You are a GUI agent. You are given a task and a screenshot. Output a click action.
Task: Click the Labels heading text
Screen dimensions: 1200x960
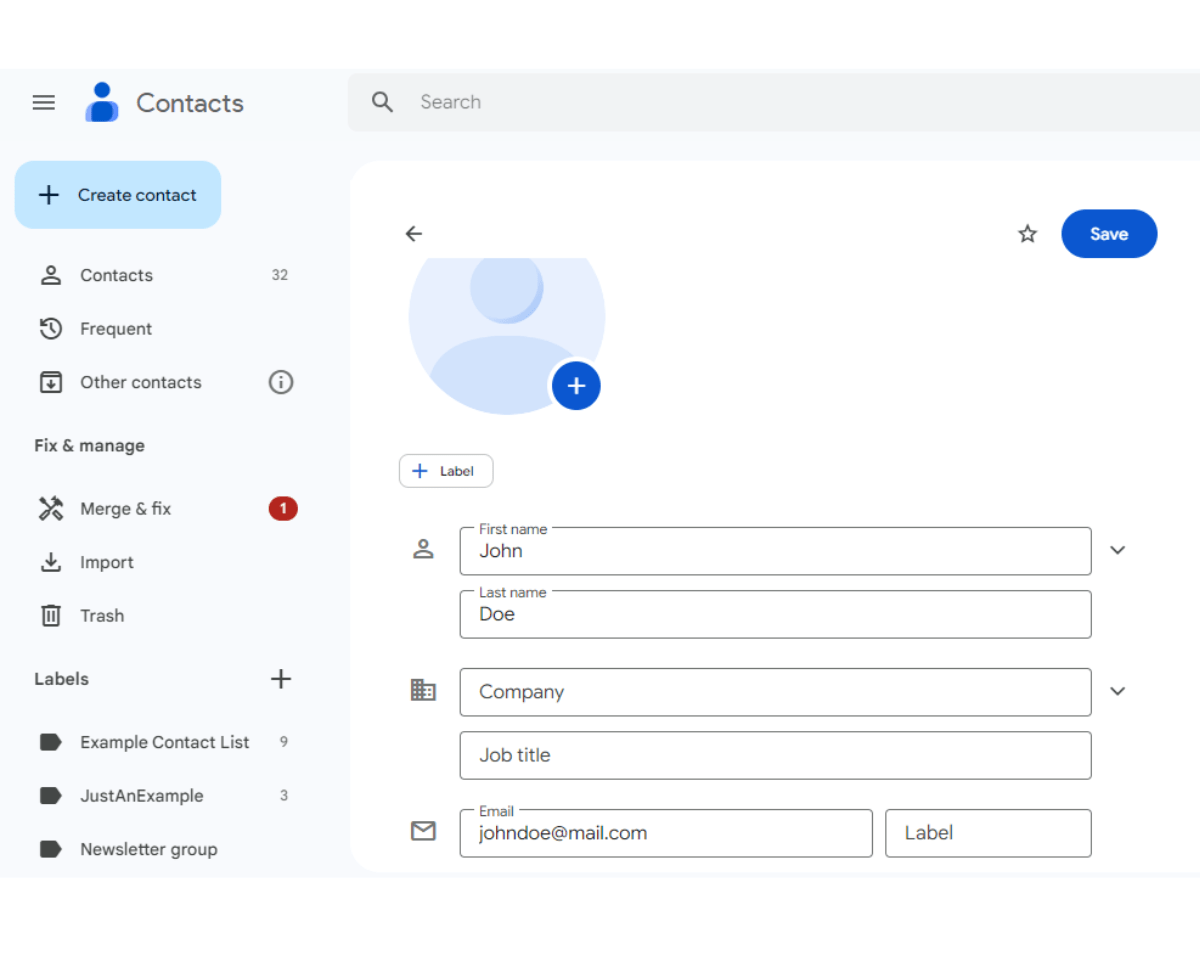click(61, 679)
